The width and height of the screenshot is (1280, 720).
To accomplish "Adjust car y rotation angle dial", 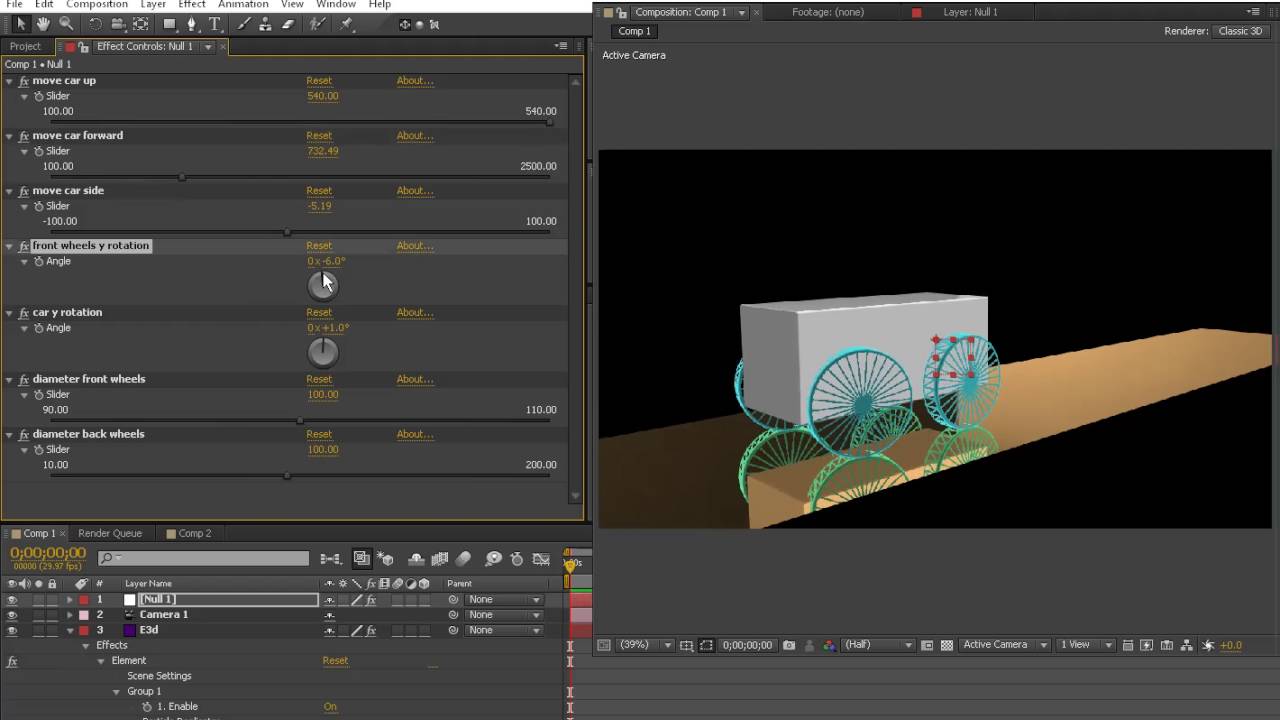I will [322, 352].
